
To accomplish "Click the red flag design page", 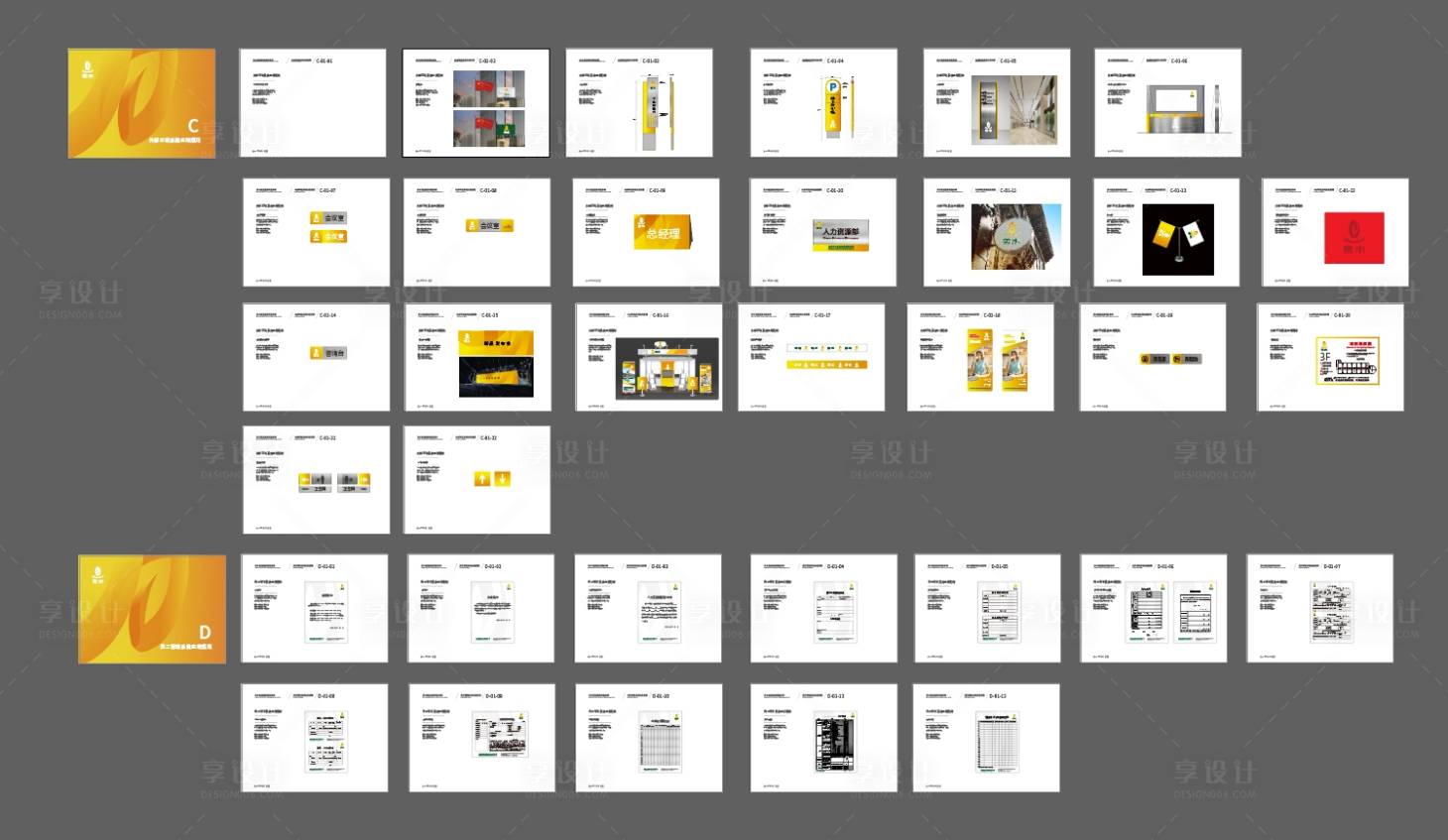I will click(x=1335, y=232).
